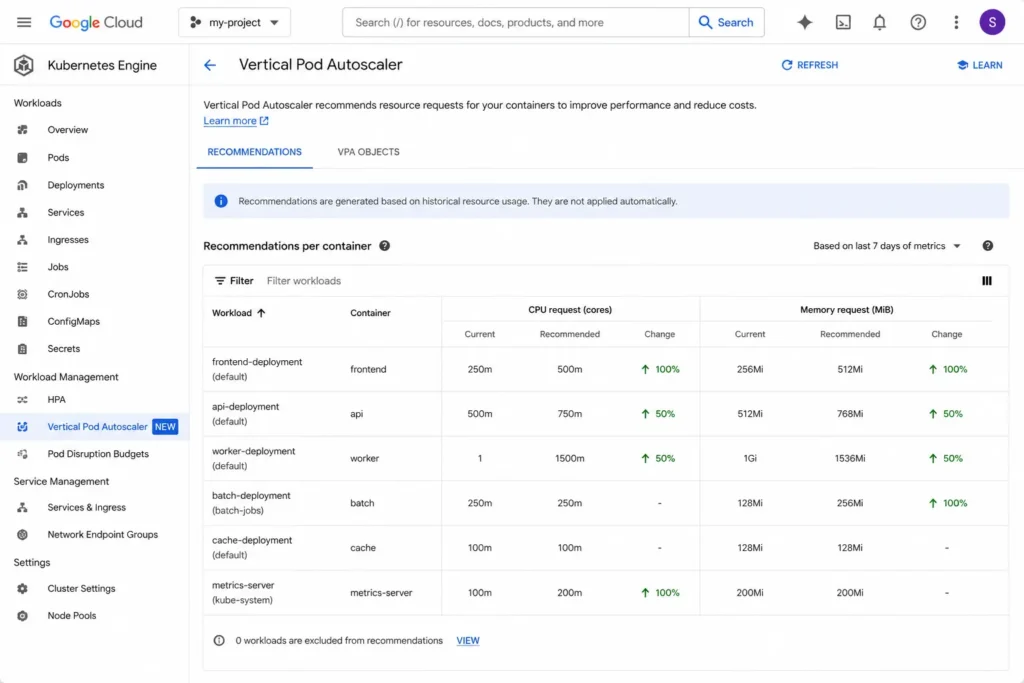Open Deployments in the sidebar
This screenshot has width=1024, height=683.
pyautogui.click(x=76, y=185)
